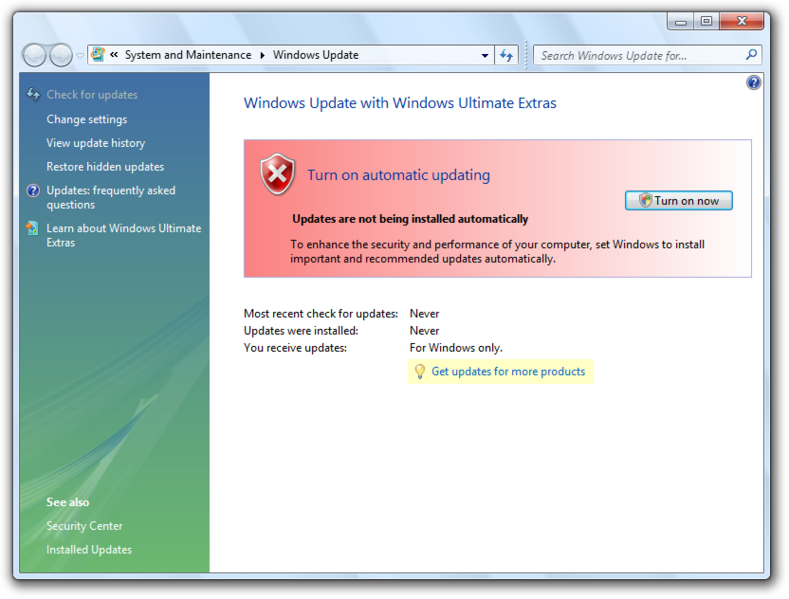Click the 'You receive updates:' label

click(x=295, y=348)
